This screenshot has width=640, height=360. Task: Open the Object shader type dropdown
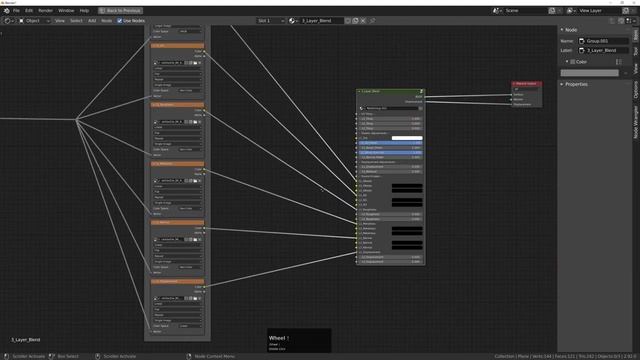(35, 20)
